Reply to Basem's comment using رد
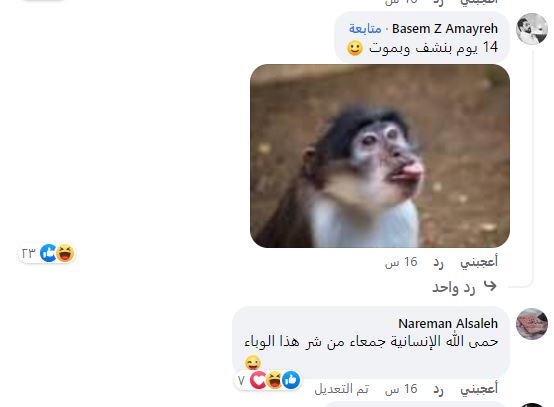Viewport: 554px width, 407px height. 438,262
